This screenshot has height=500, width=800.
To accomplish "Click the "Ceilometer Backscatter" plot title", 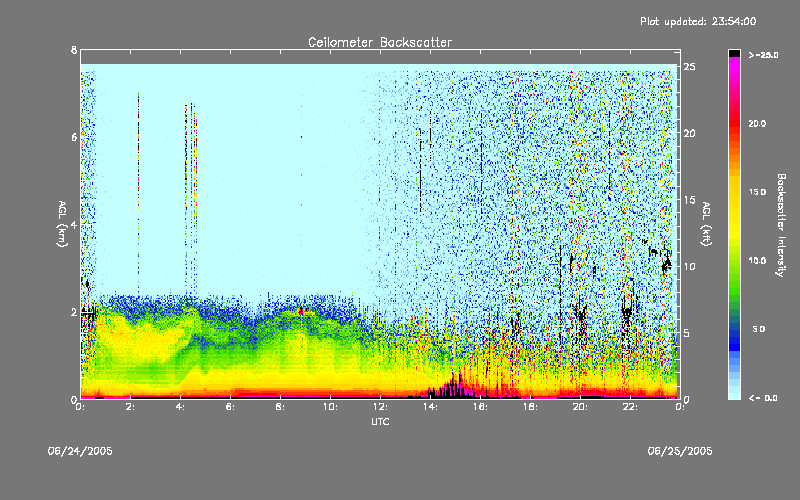I will [380, 42].
